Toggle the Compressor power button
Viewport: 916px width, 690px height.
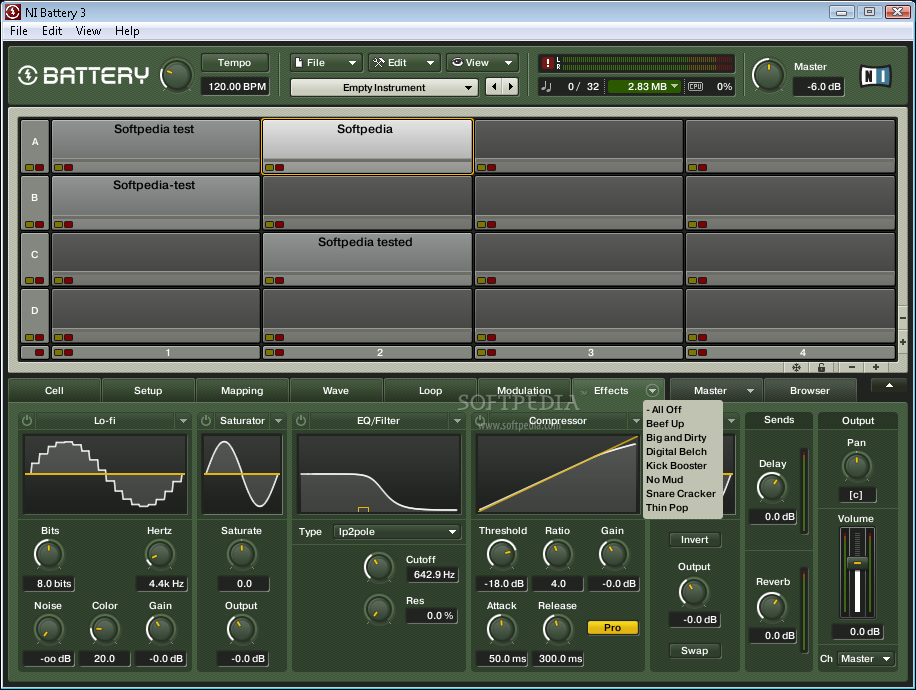[x=480, y=420]
